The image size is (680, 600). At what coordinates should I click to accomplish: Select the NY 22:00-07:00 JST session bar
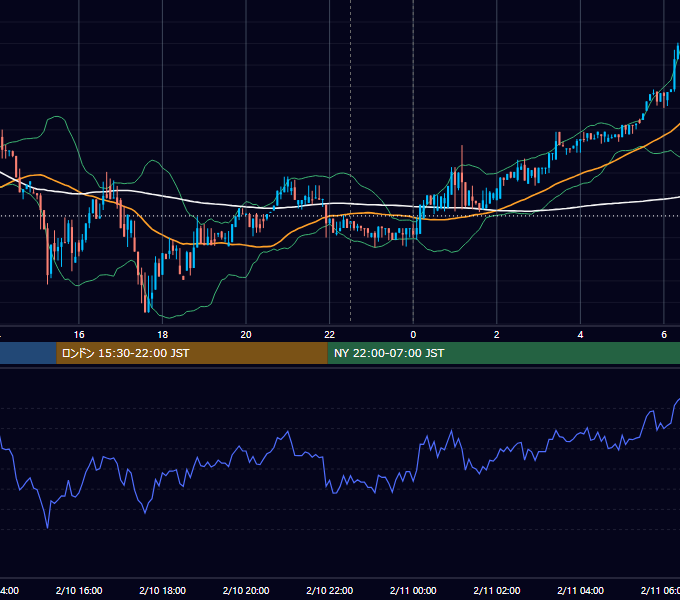pyautogui.click(x=503, y=353)
